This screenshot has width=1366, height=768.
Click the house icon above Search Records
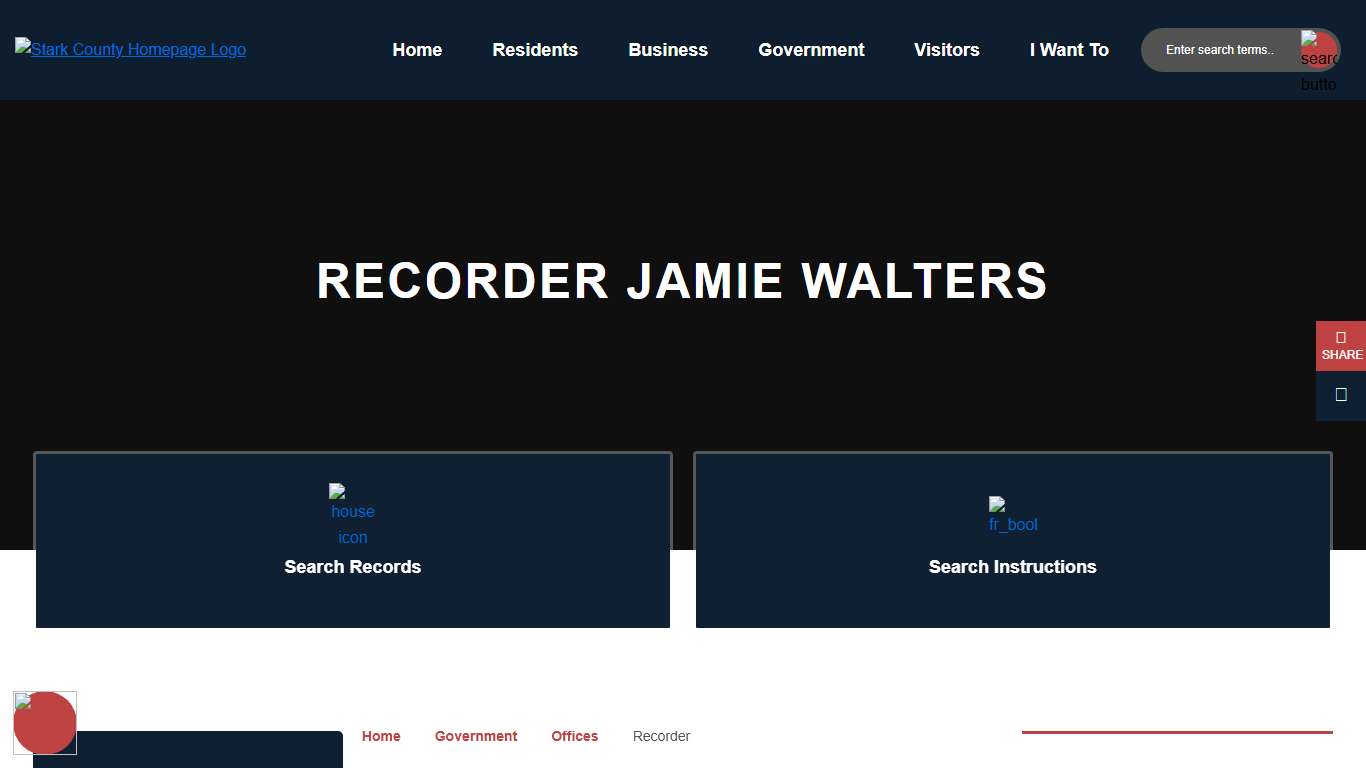tap(352, 515)
